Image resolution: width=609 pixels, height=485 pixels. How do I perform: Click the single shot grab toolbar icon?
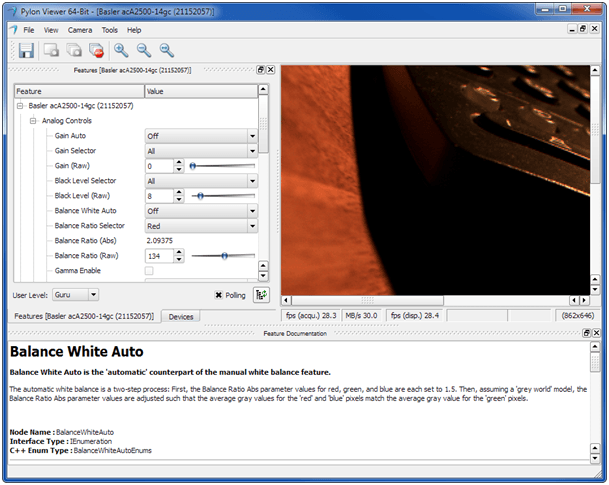point(51,50)
